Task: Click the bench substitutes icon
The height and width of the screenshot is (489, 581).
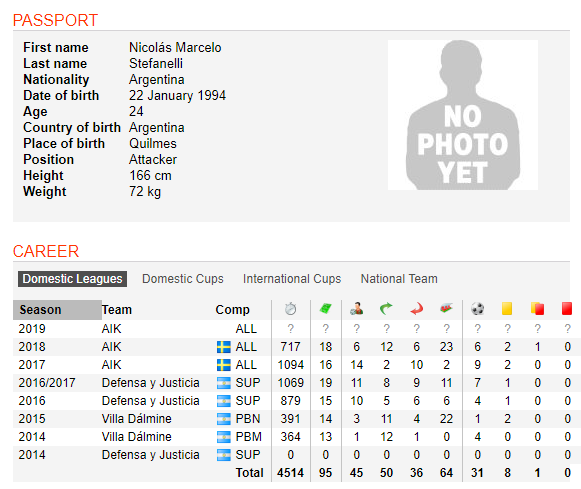Action: click(x=446, y=308)
